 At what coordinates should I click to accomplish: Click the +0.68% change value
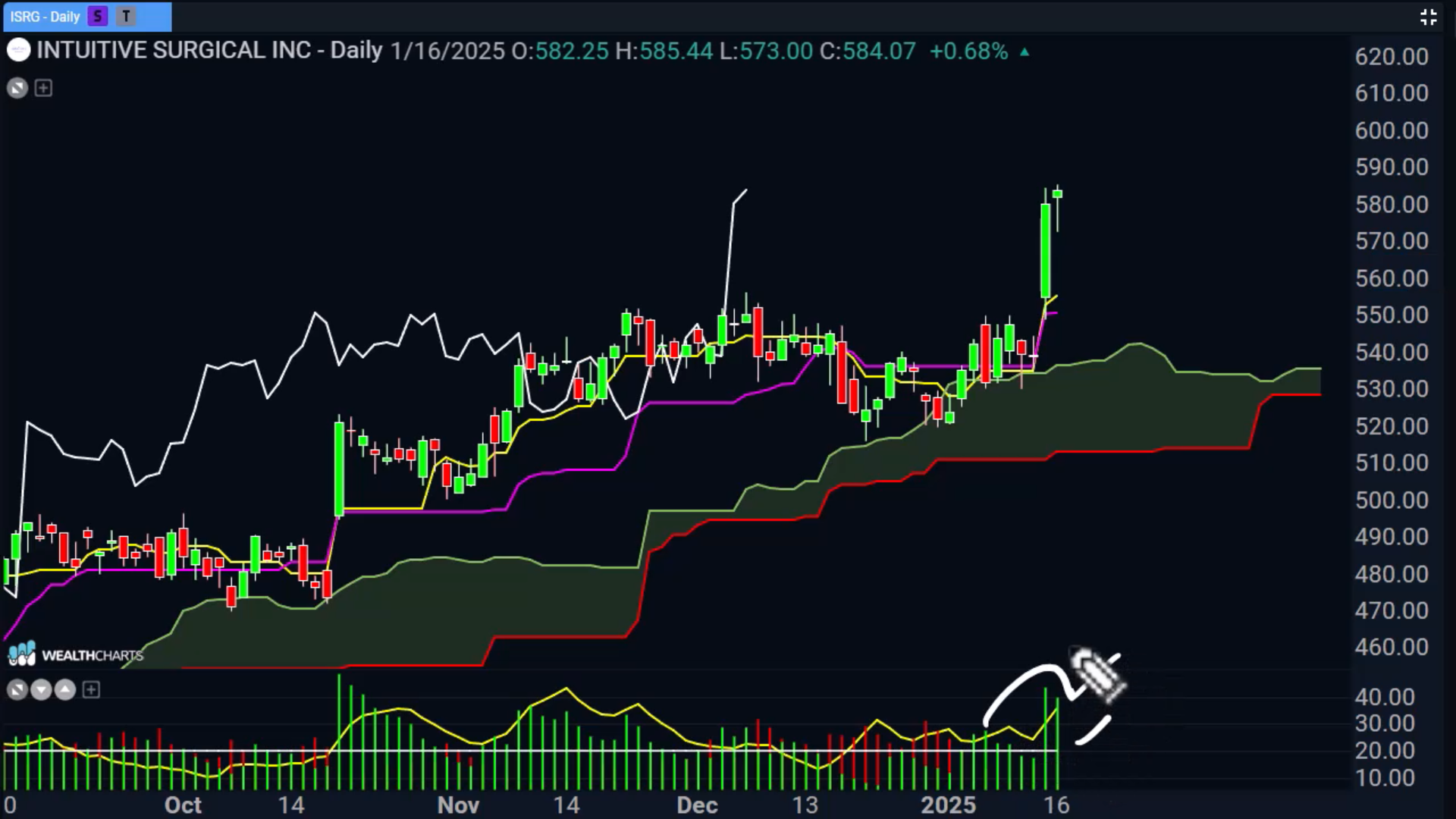pos(969,52)
